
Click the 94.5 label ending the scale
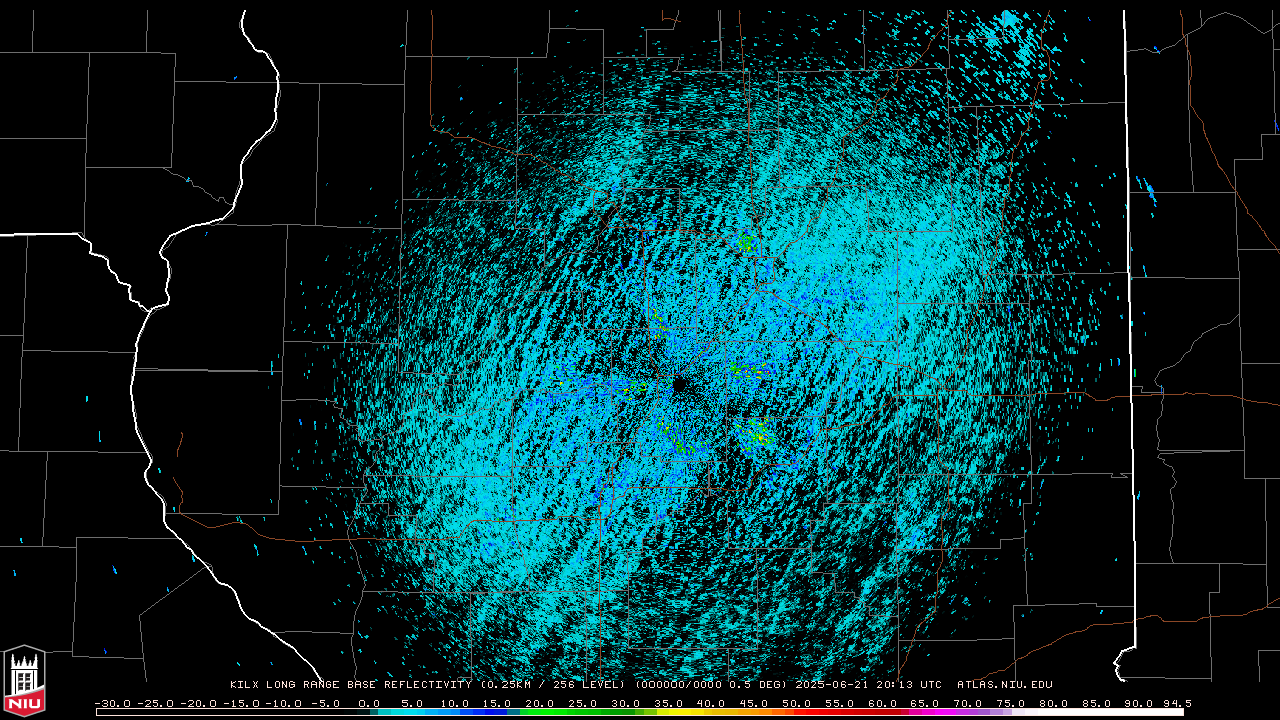point(1176,703)
